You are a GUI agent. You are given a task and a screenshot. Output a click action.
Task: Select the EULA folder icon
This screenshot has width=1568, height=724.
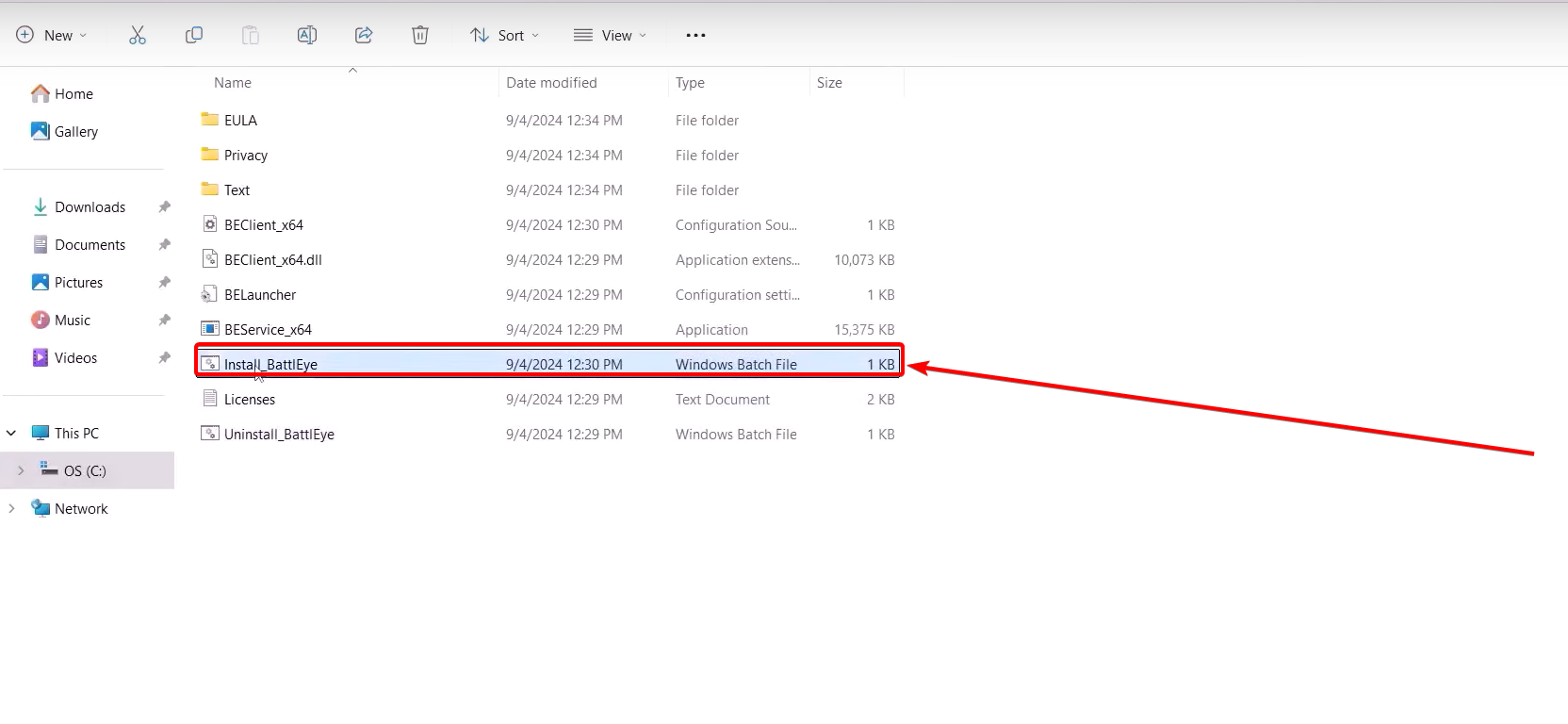(210, 119)
